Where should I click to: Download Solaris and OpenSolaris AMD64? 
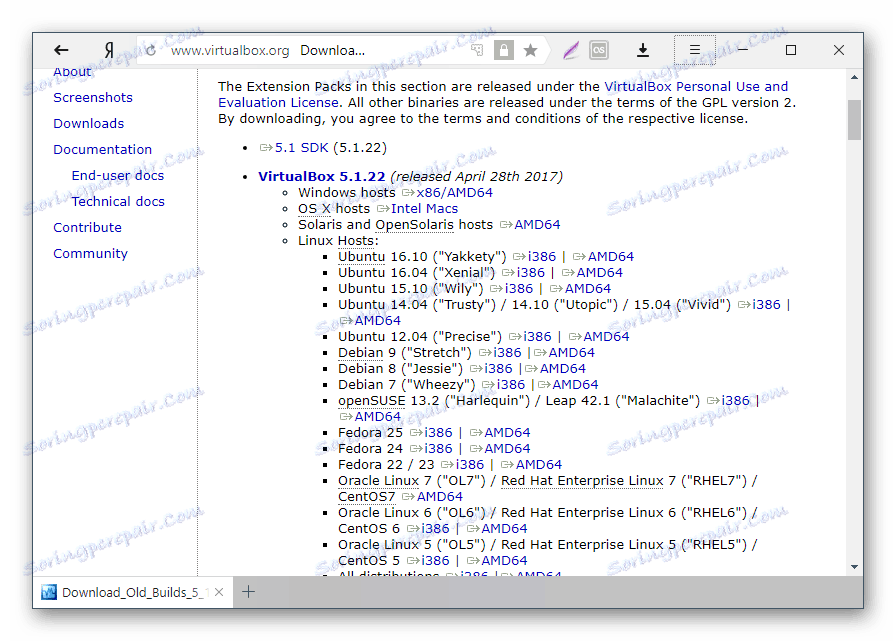click(x=537, y=225)
